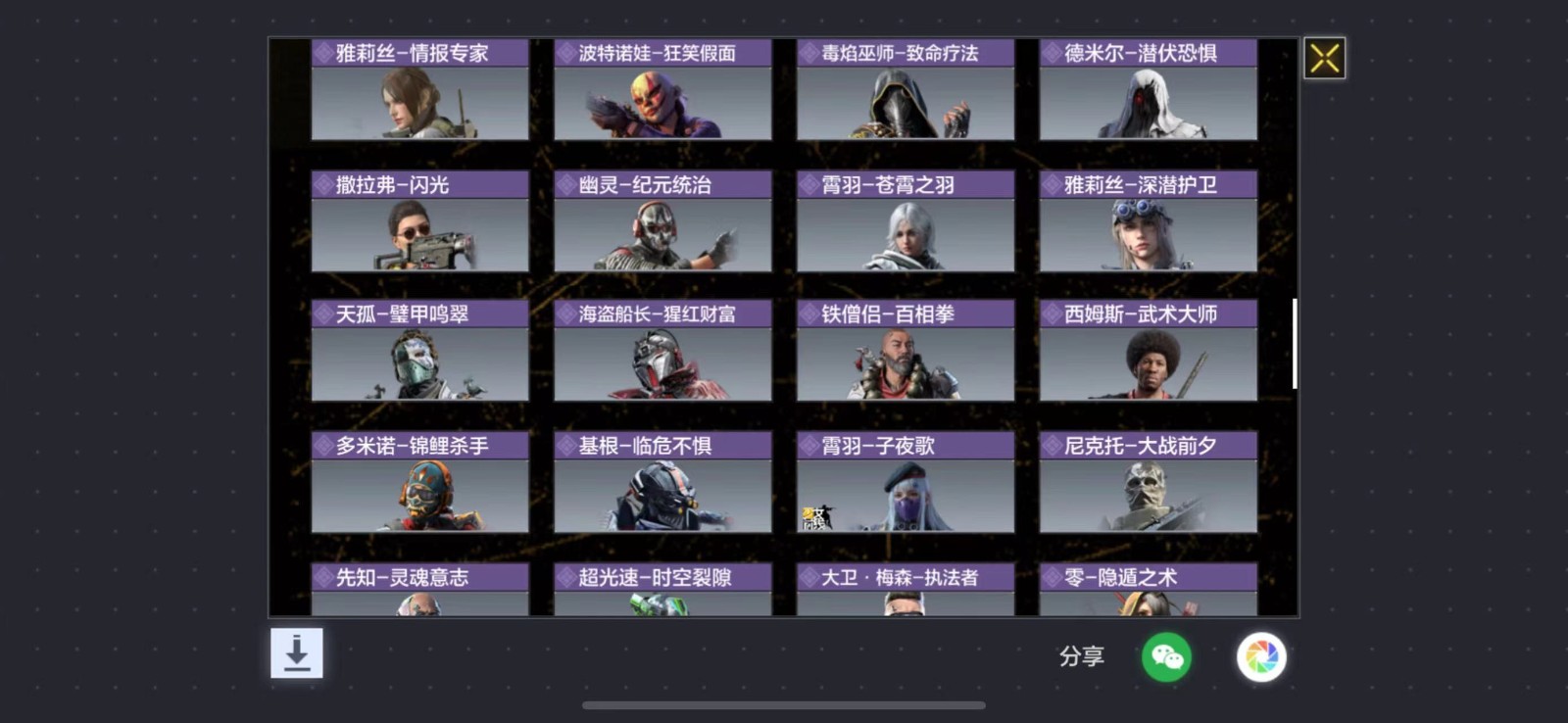
Task: Choose the 天孤-璧甲鸣翠 skin card
Action: pos(419,351)
